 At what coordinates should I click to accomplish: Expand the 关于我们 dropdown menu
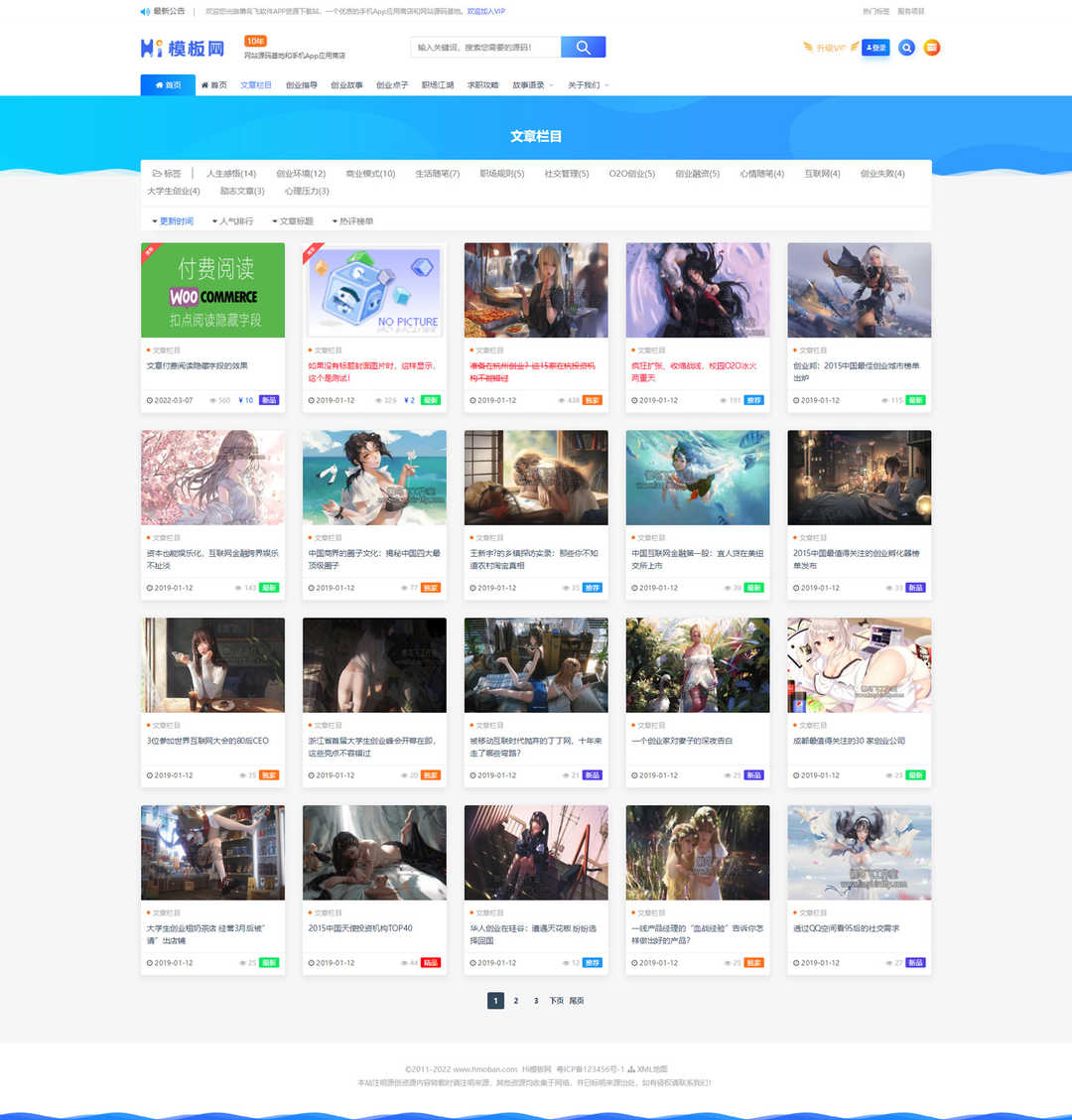click(588, 85)
